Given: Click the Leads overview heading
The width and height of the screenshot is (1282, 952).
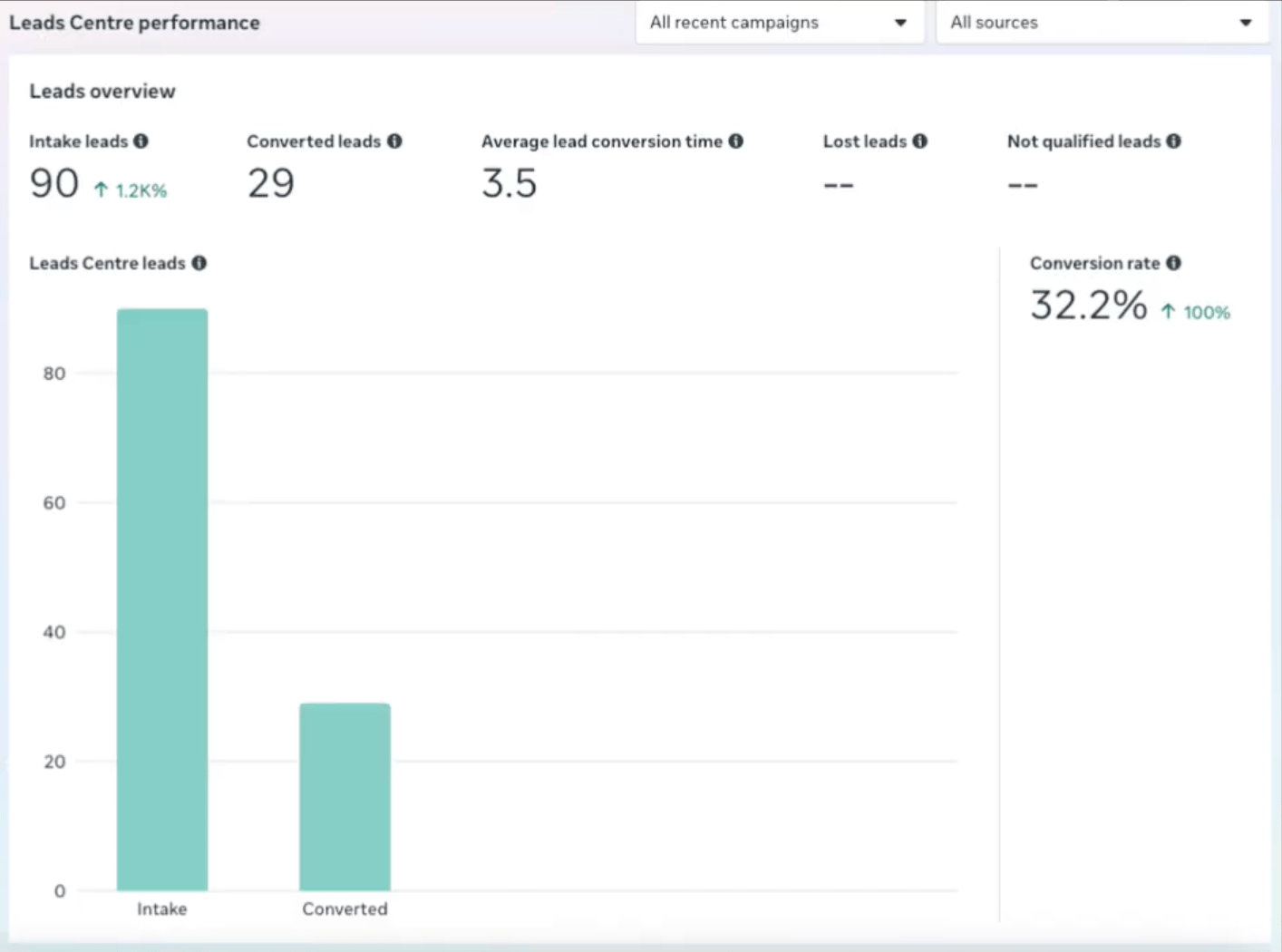Looking at the screenshot, I should [x=102, y=92].
